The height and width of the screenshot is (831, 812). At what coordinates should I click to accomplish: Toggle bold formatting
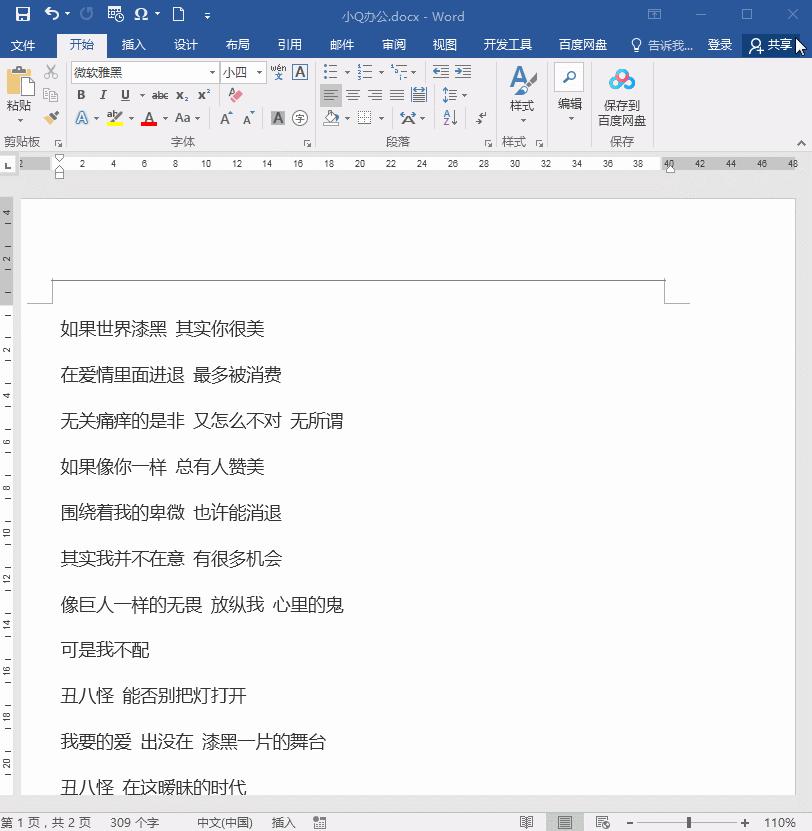pos(81,95)
